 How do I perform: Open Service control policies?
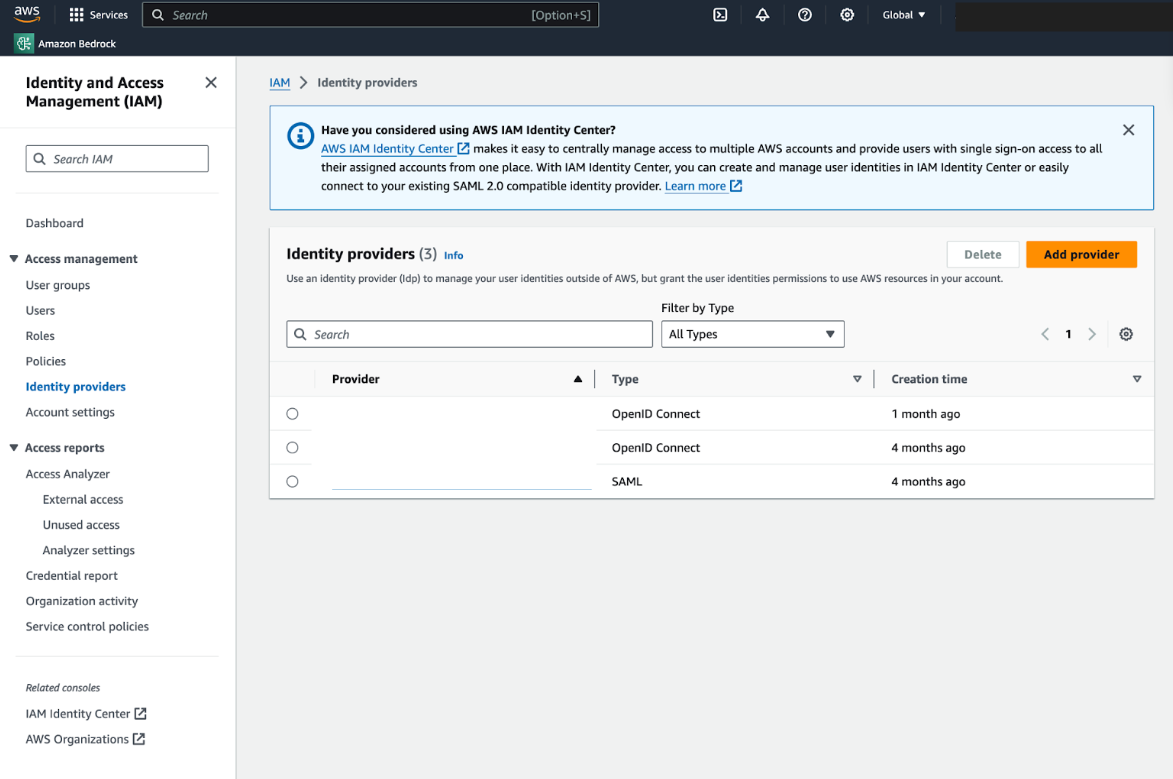point(87,626)
